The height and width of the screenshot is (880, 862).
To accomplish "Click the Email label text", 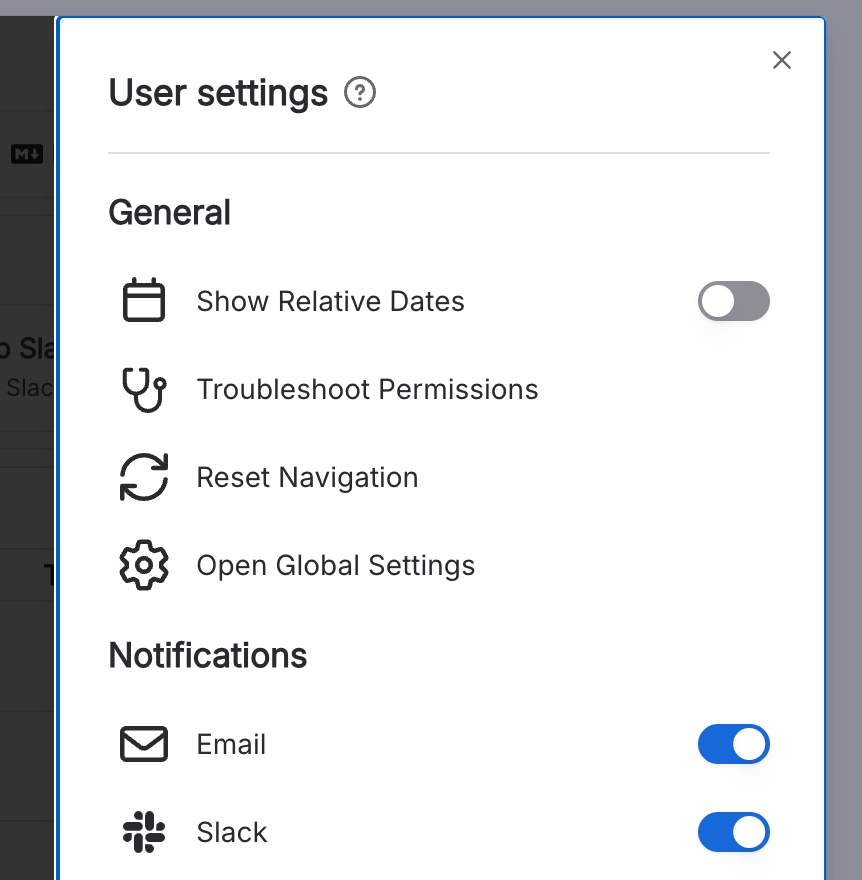I will click(231, 744).
